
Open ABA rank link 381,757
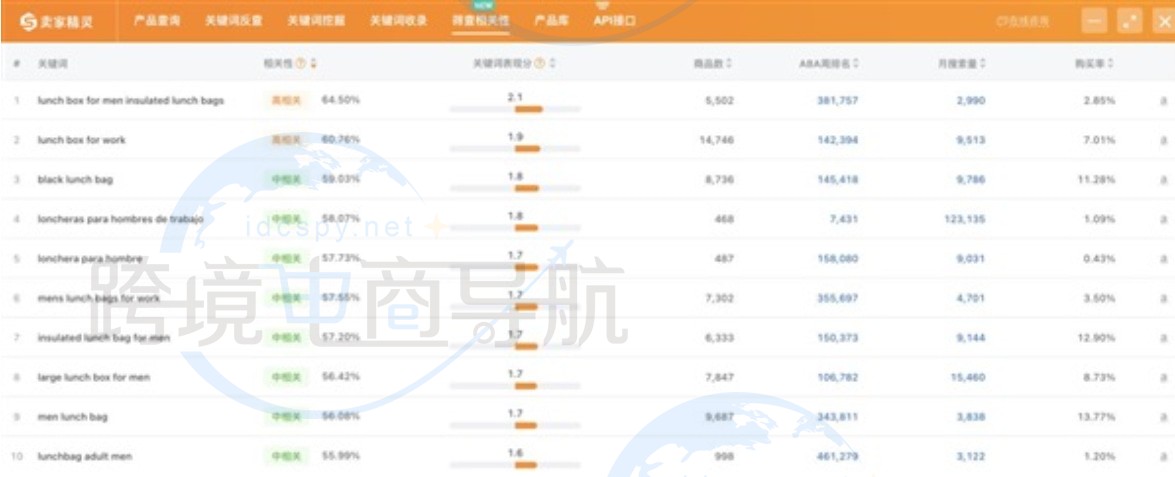point(836,101)
